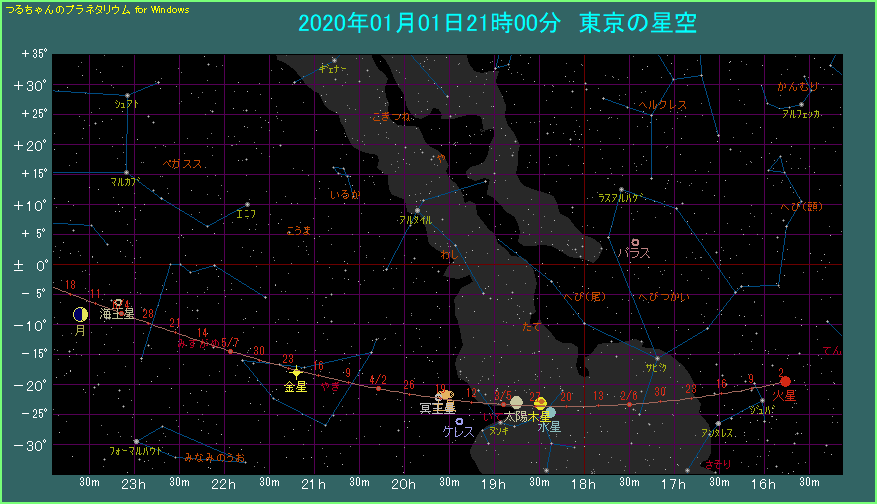Select the かんむり constellation label
The width and height of the screenshot is (877, 504).
coord(798,87)
